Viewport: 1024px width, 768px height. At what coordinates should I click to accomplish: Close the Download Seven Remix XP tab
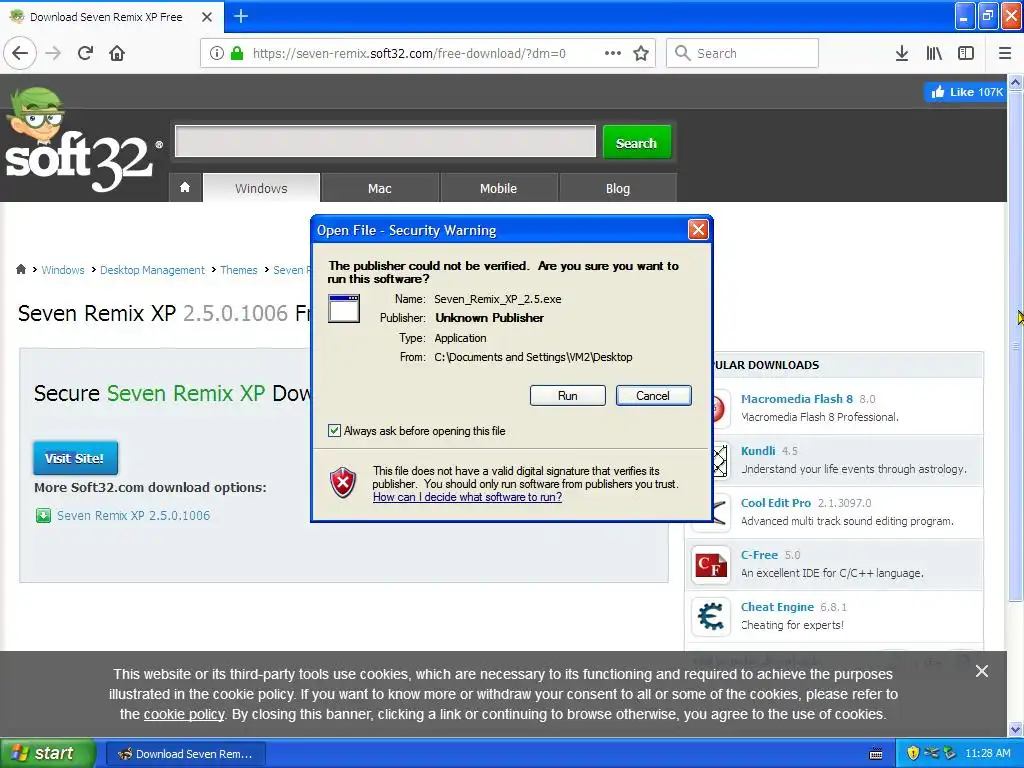pos(206,17)
